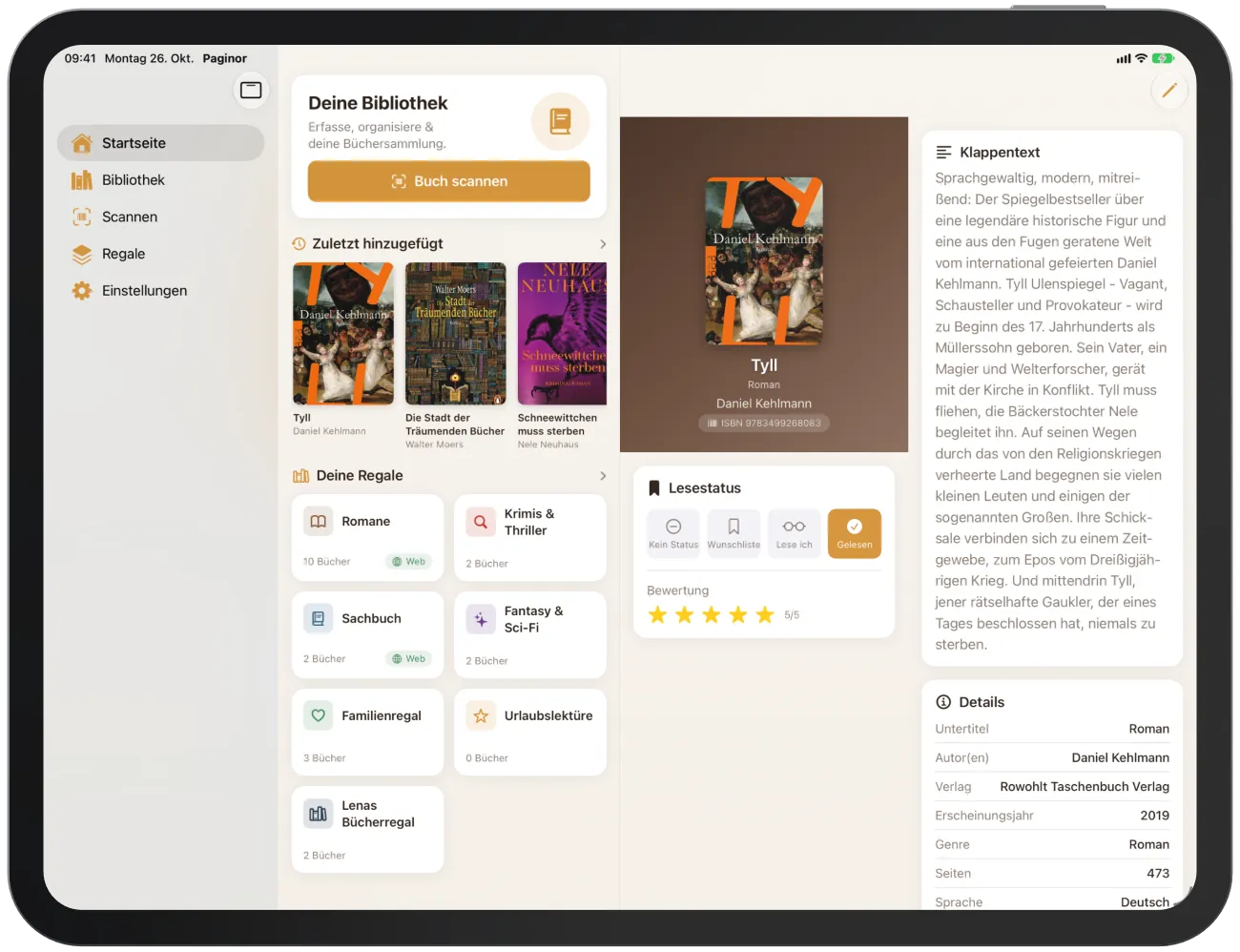1240x952 pixels.
Task: Open Startseite in the sidebar
Action: [x=160, y=143]
